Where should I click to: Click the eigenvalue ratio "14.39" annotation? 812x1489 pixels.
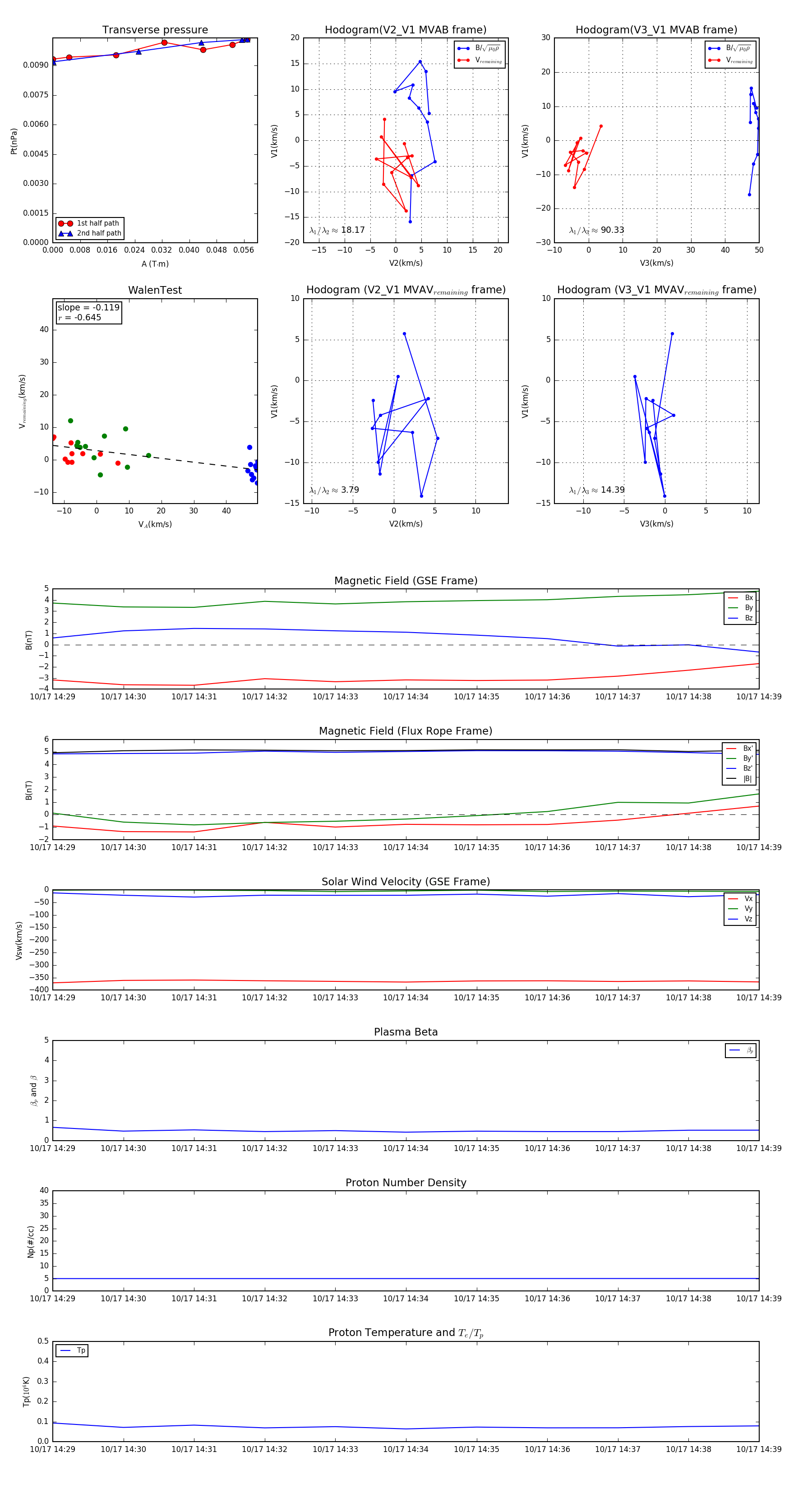pyautogui.click(x=596, y=490)
